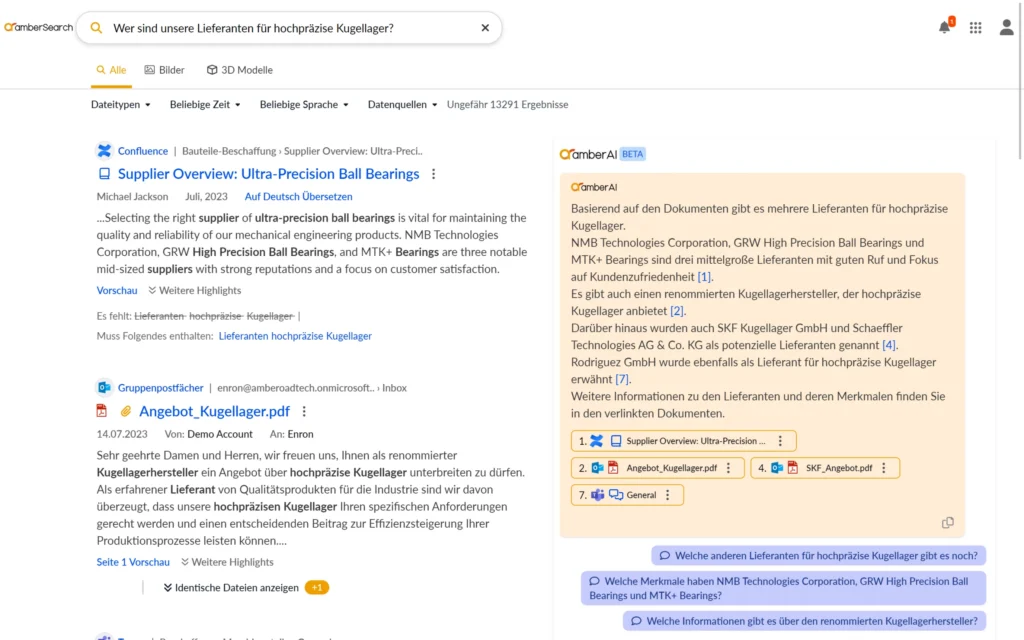Screen dimensions: 1024x640
Task: Clear the search query with X
Action: 485,28
